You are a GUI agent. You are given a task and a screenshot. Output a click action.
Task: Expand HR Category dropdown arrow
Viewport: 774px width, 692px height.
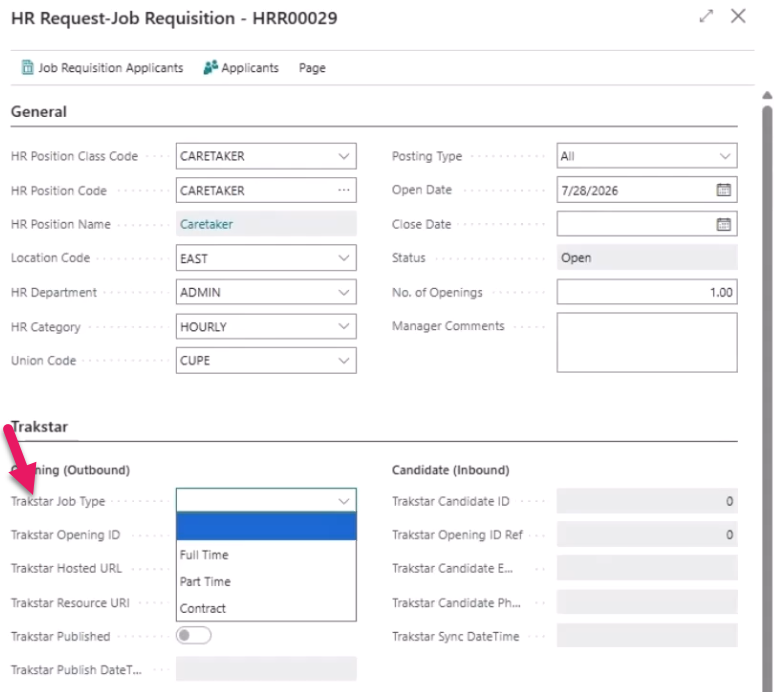344,326
